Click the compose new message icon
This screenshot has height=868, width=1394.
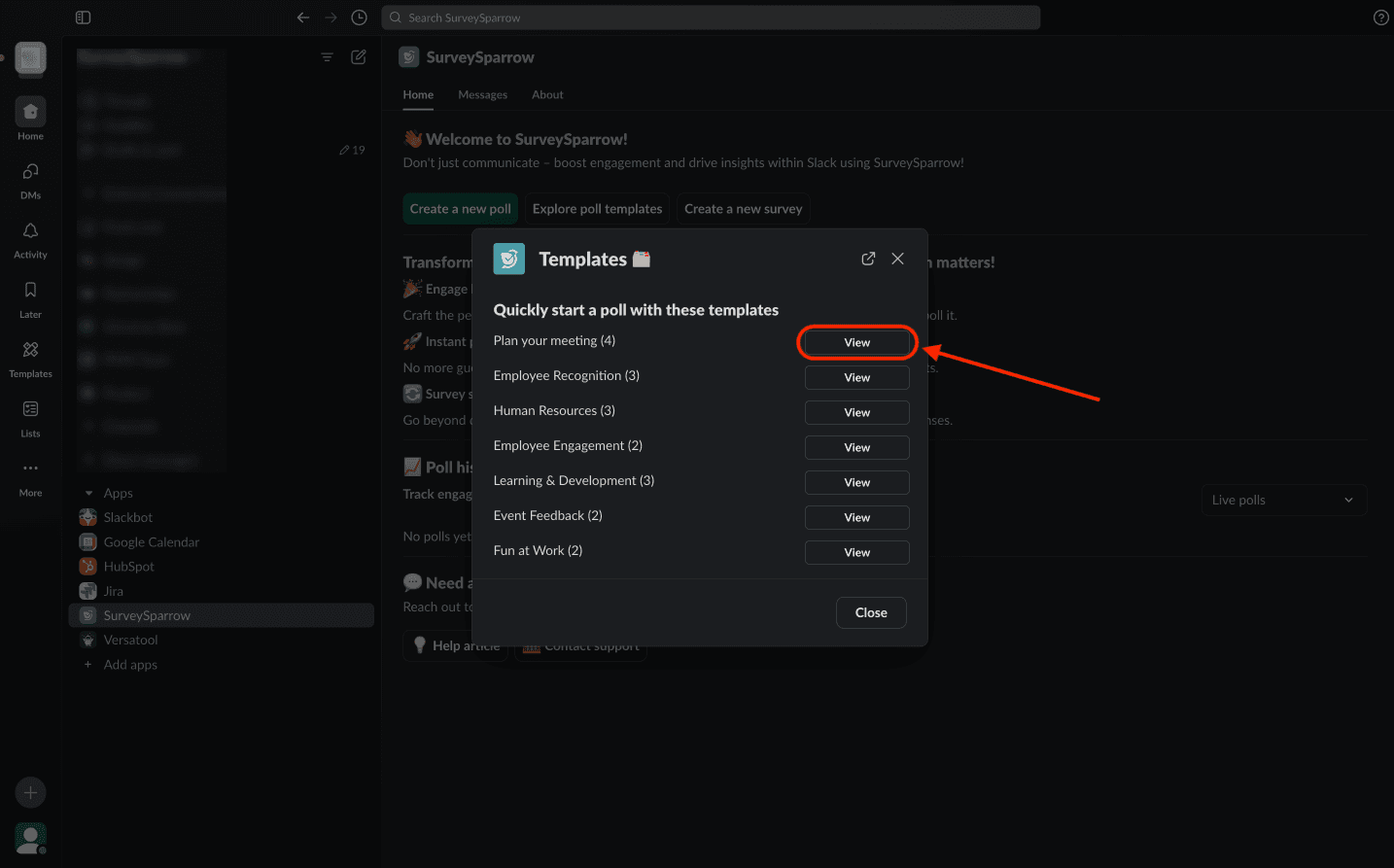point(359,57)
